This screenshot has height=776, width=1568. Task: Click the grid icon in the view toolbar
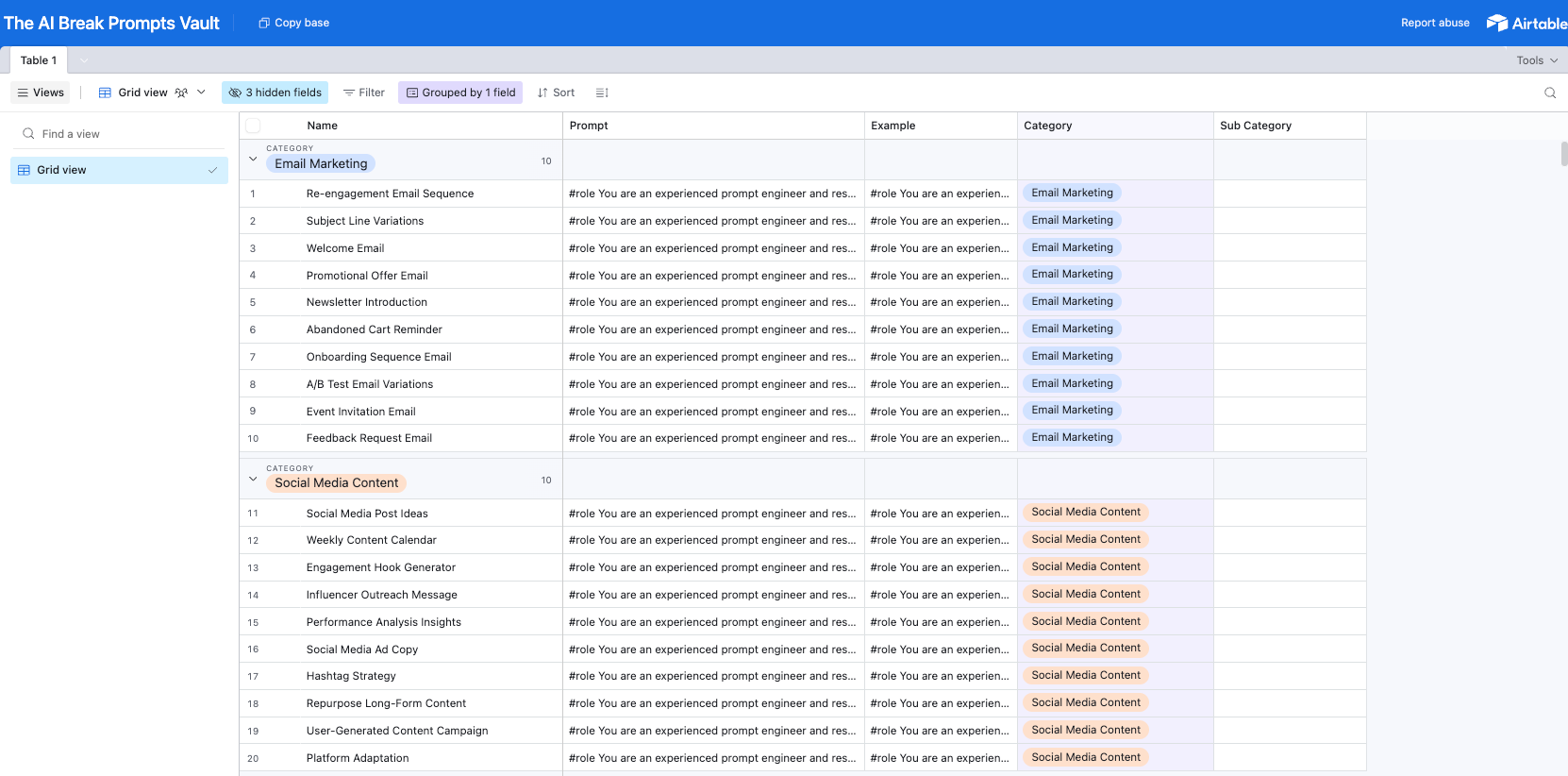pyautogui.click(x=105, y=93)
